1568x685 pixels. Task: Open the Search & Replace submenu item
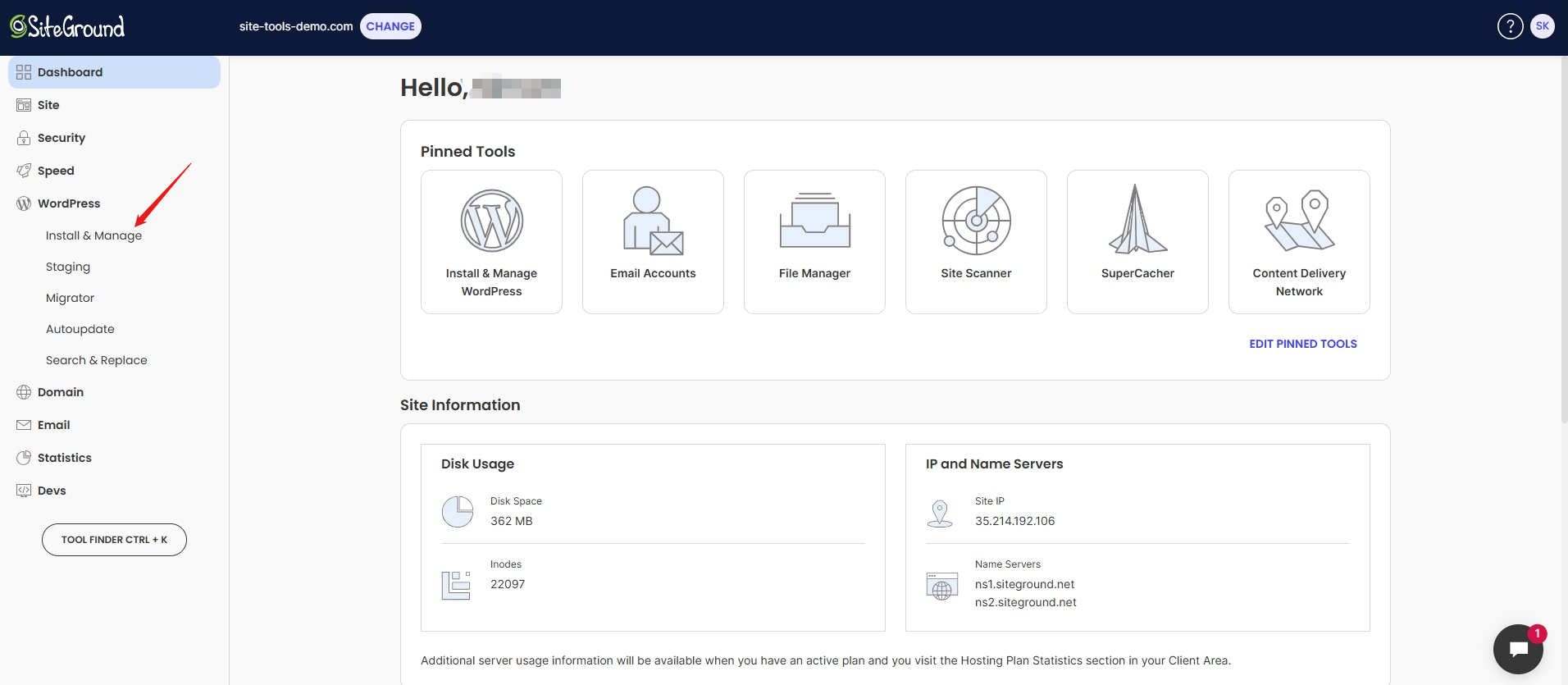tap(97, 360)
